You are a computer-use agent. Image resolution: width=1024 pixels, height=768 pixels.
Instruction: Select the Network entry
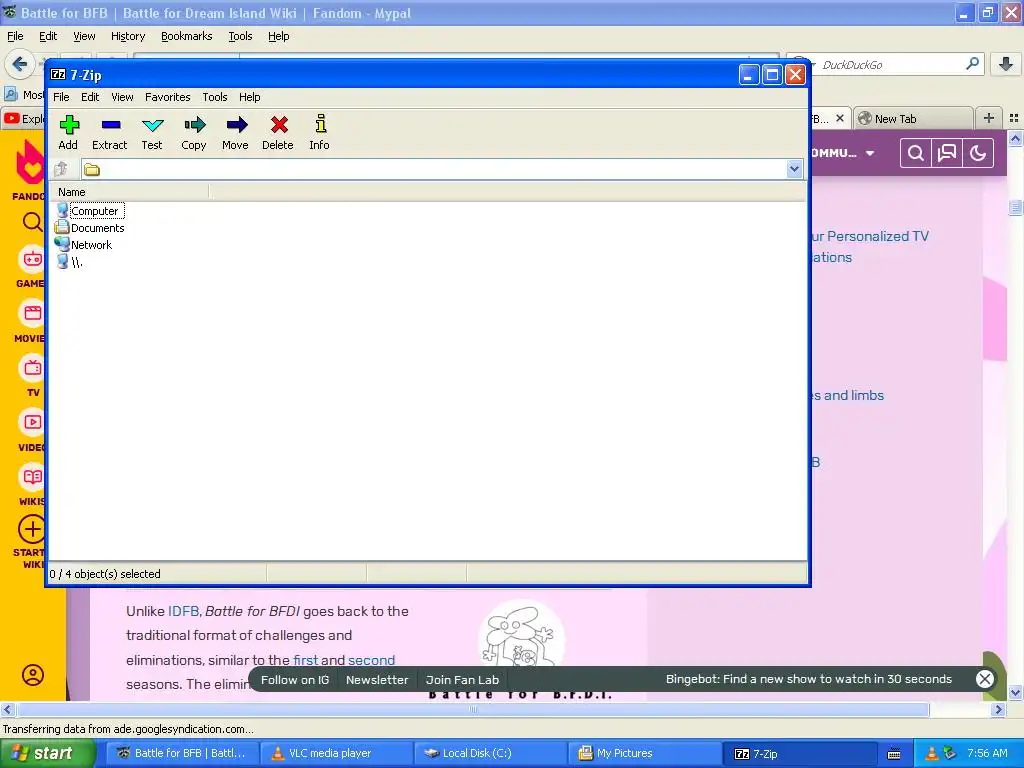84,245
